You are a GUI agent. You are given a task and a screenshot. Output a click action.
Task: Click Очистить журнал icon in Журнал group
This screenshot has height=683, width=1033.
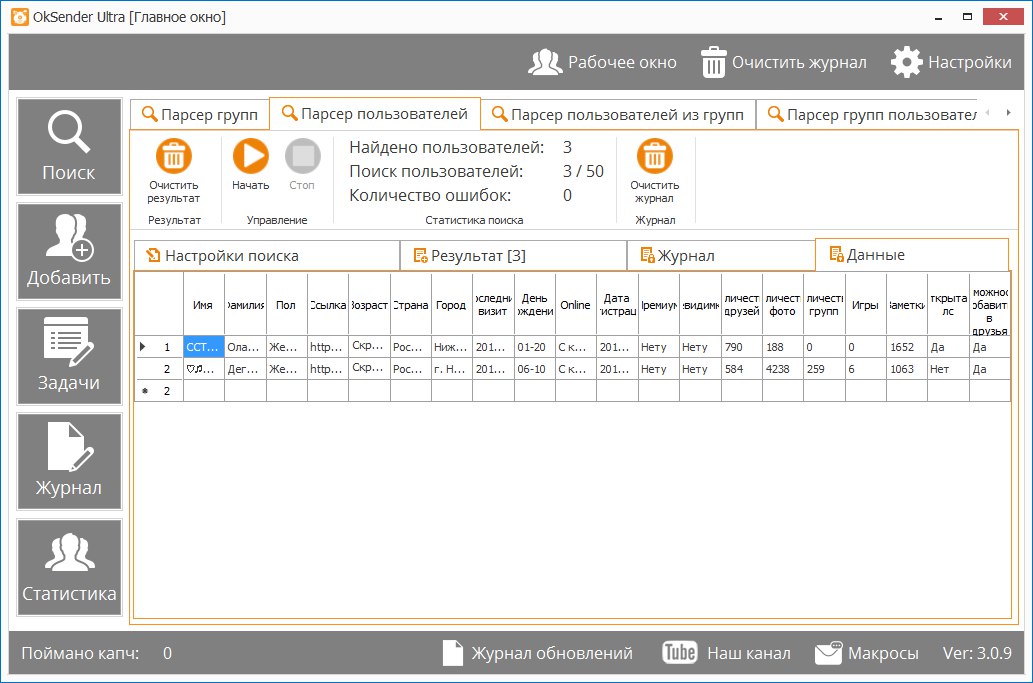[654, 157]
